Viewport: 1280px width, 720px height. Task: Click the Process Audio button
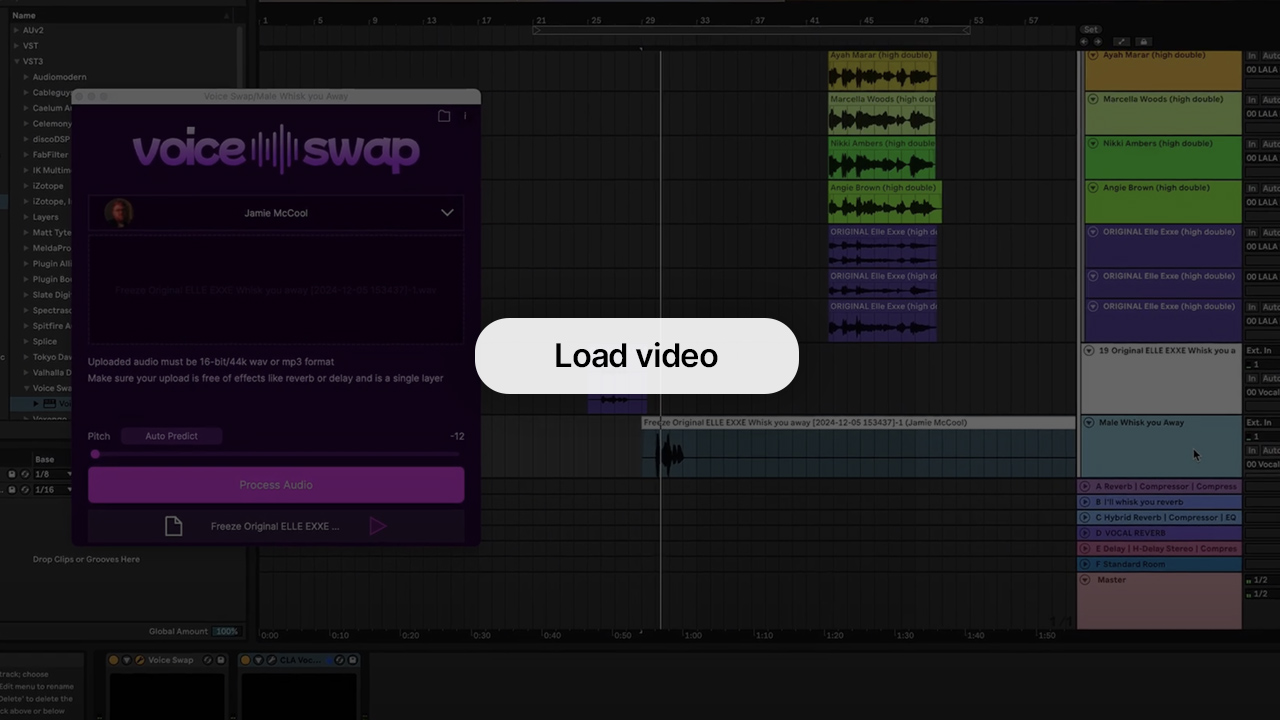[276, 485]
